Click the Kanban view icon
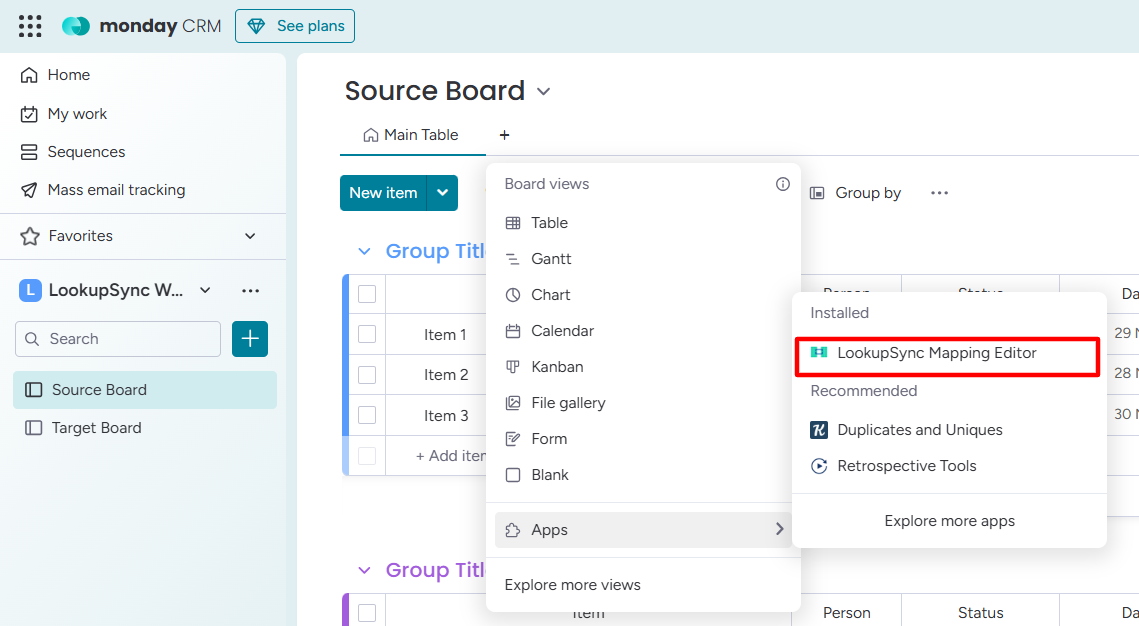This screenshot has height=626, width=1139. [513, 367]
